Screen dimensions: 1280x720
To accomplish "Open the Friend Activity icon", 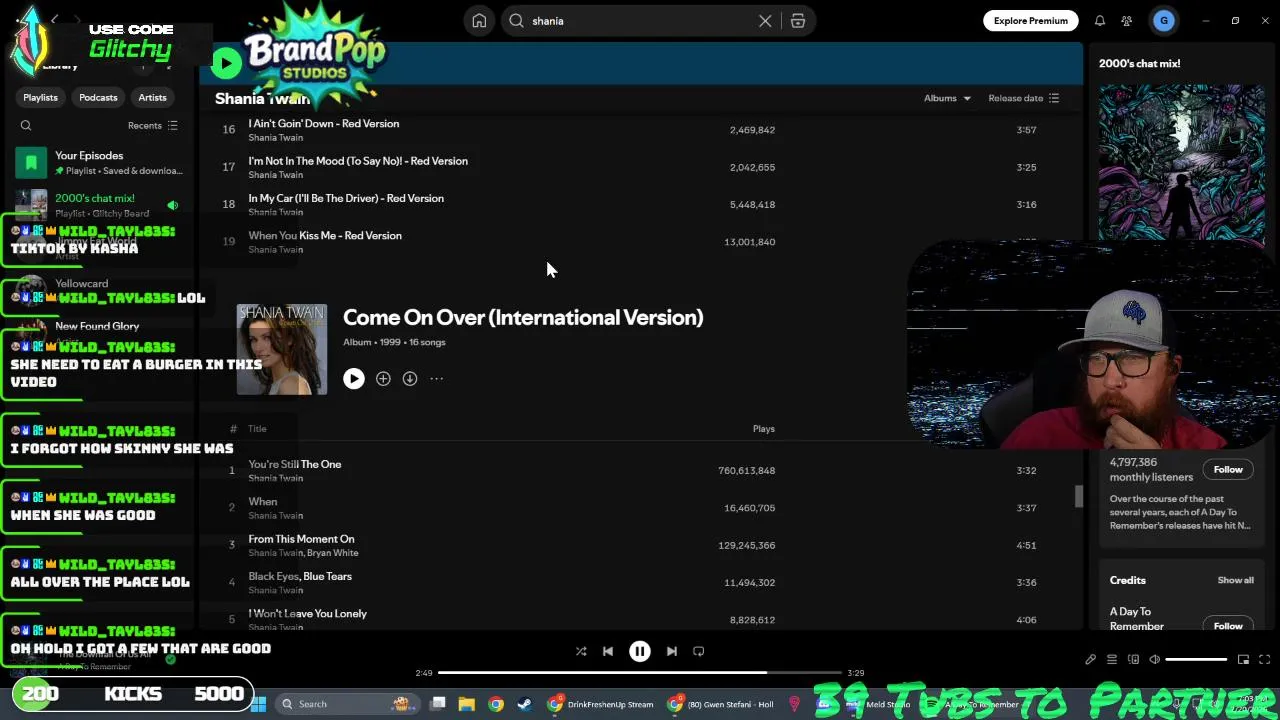I will click(x=1127, y=21).
